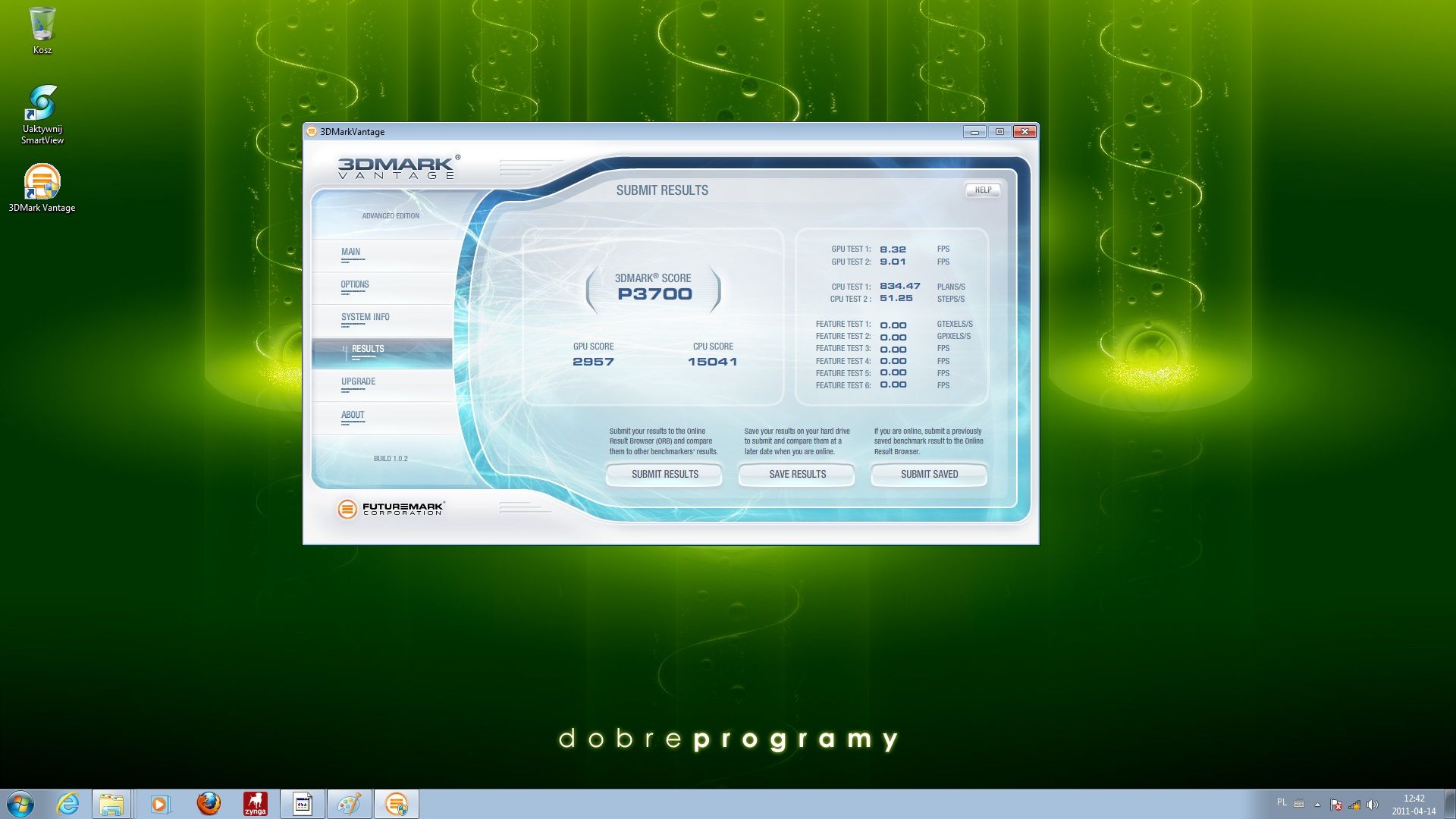Click the 3DMark Vantage taskbar button
Screen dimensions: 1456x819
[x=397, y=804]
